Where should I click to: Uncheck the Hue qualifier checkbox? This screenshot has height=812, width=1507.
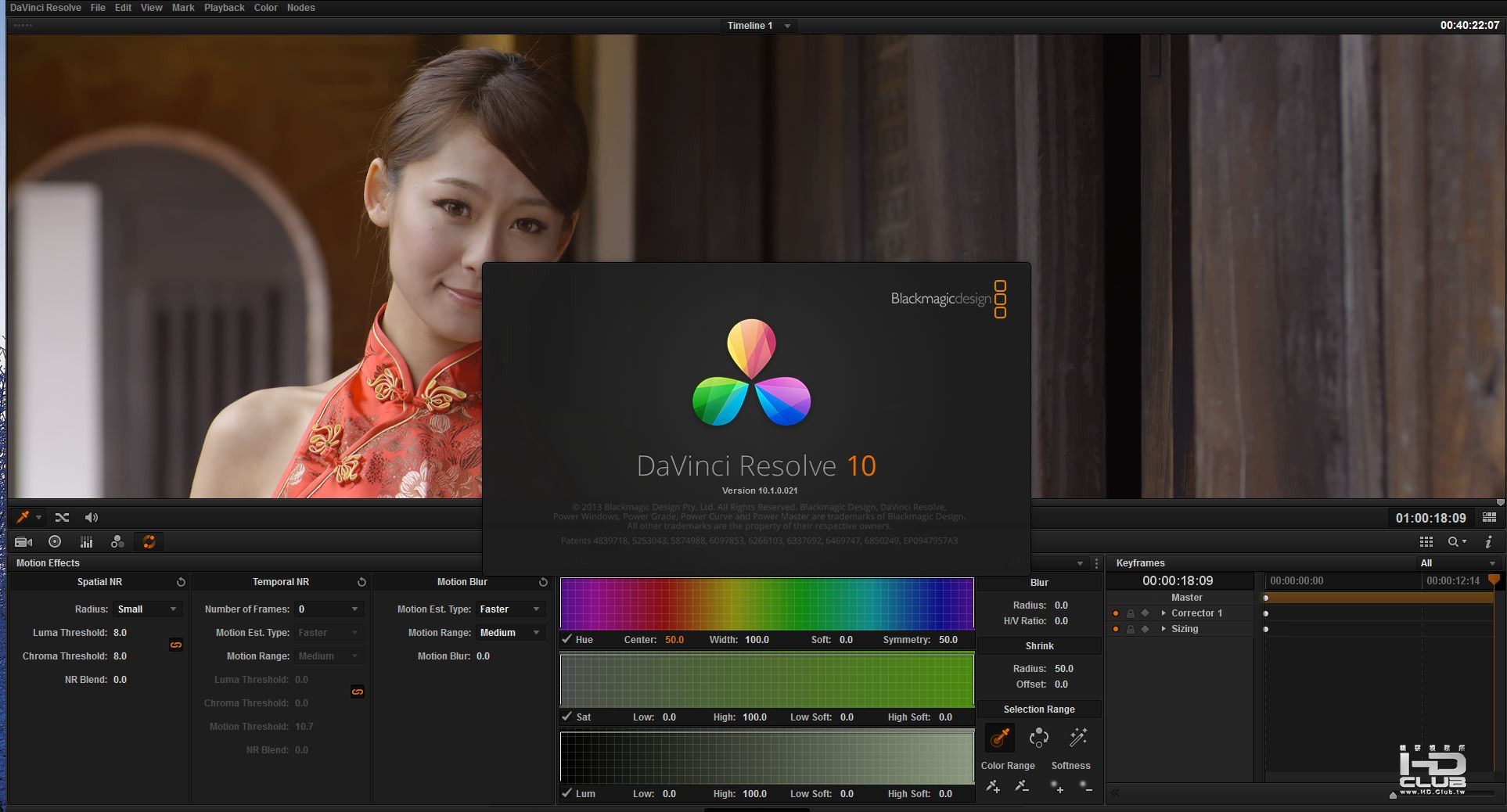coord(567,639)
